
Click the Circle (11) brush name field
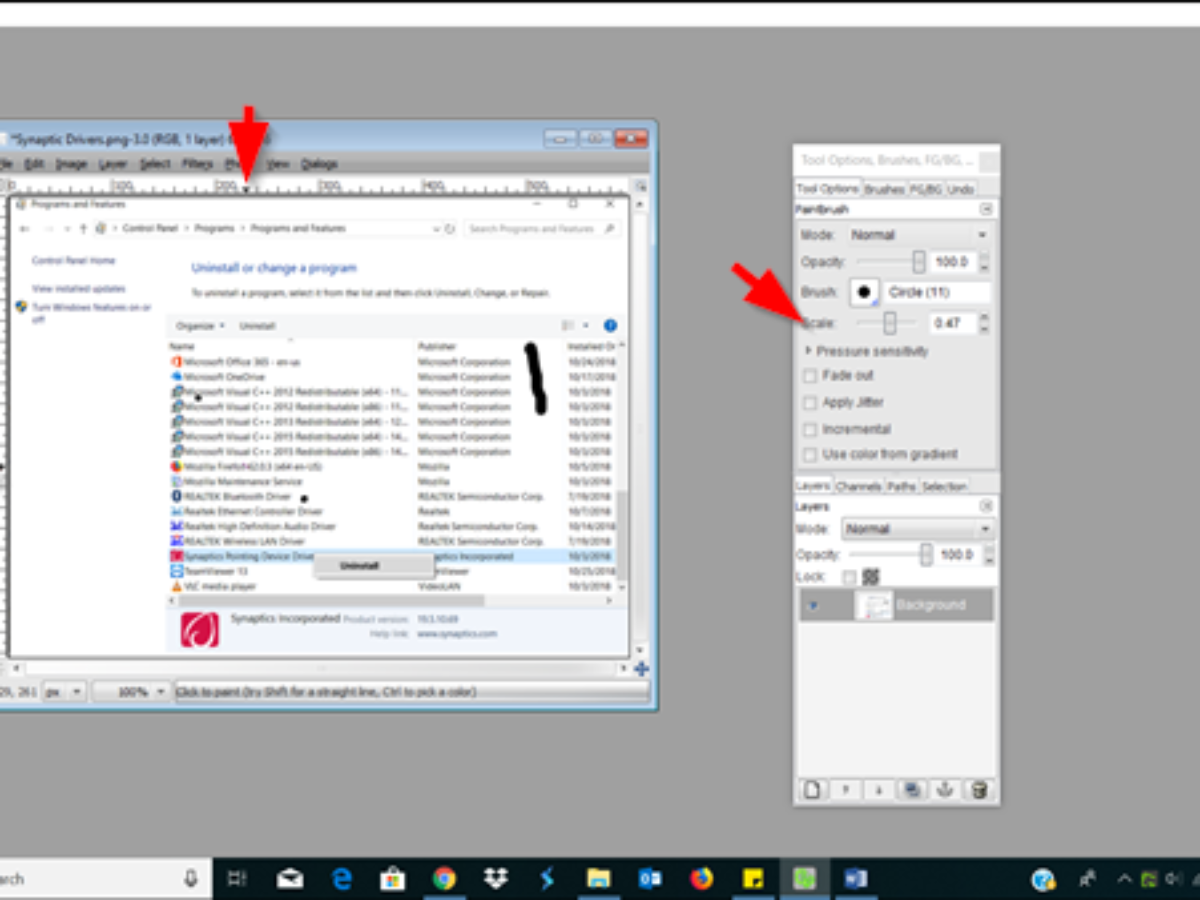coord(936,292)
